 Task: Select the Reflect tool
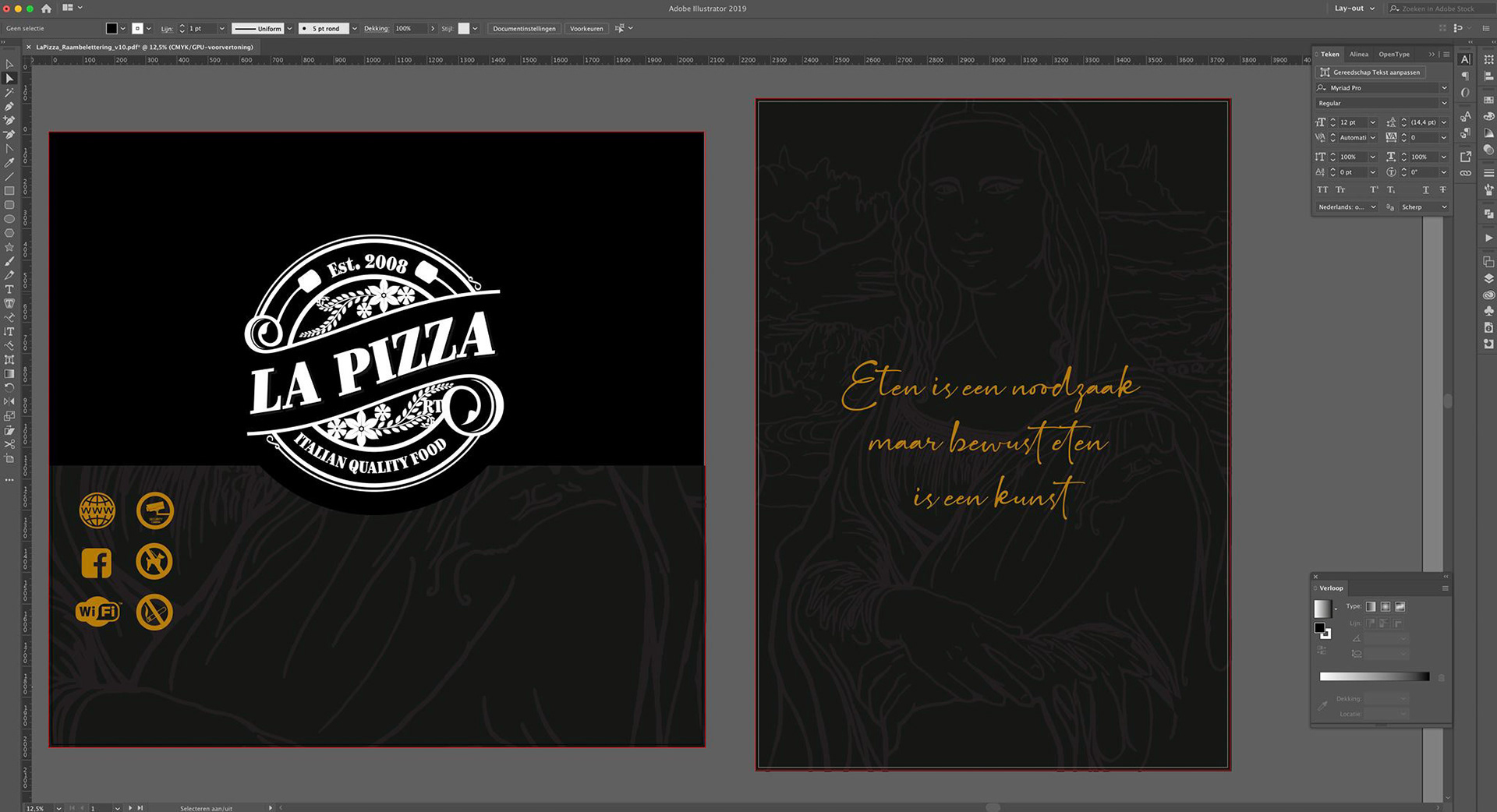pos(9,401)
